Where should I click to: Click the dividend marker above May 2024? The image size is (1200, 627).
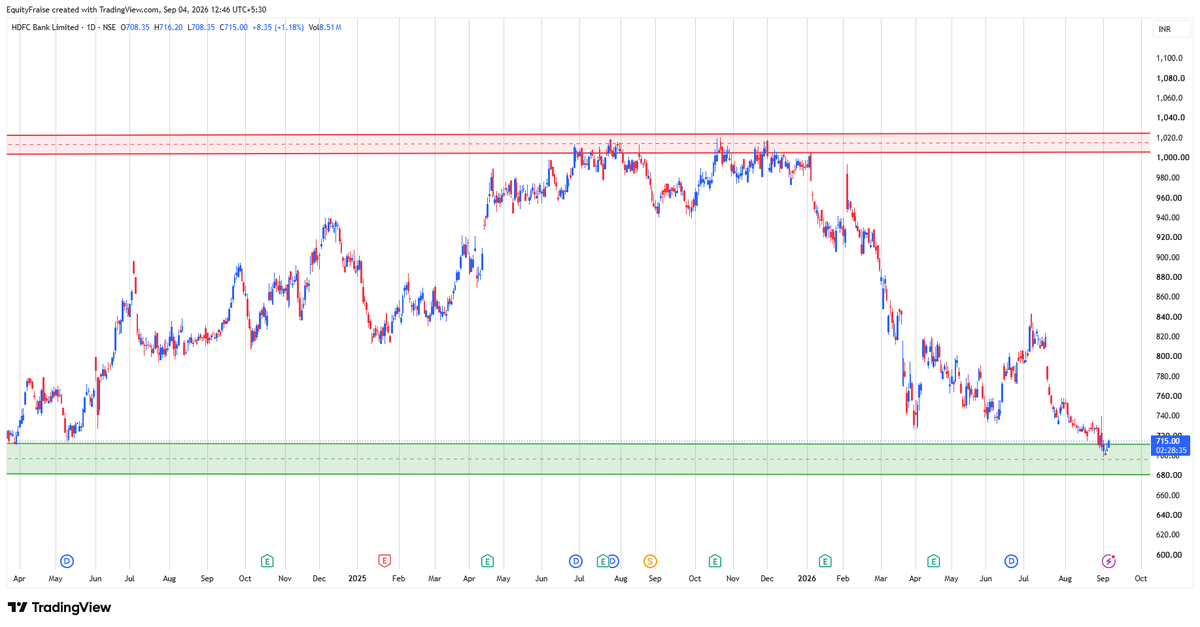pyautogui.click(x=68, y=560)
